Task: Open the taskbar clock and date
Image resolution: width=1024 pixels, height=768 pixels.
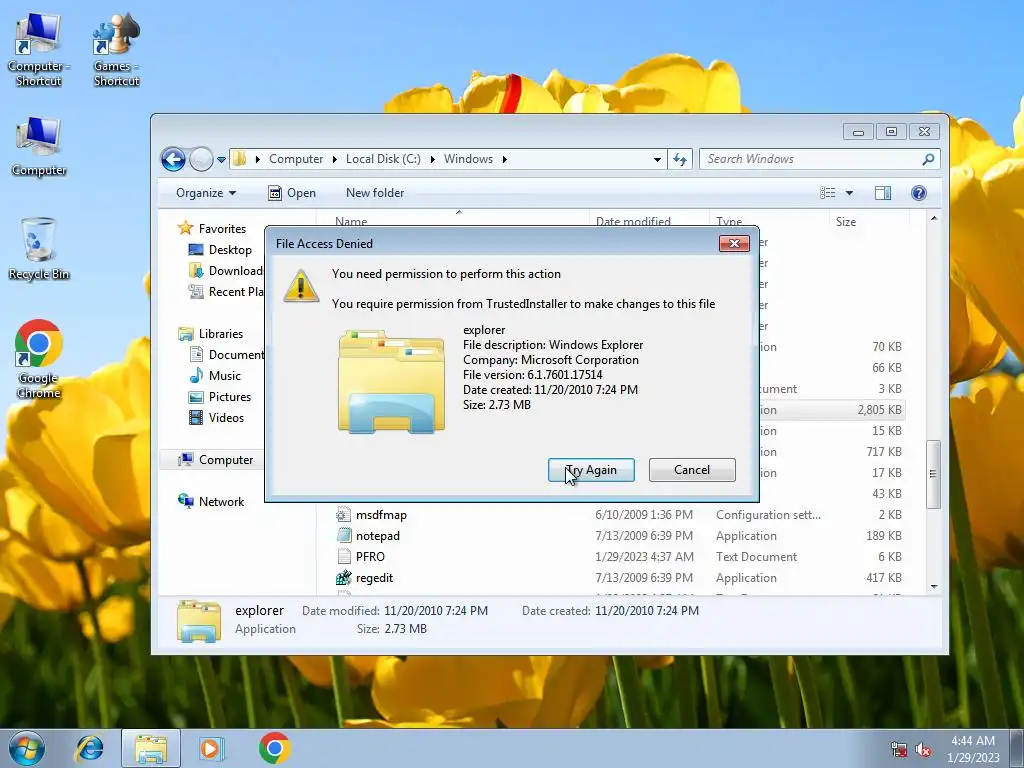Action: click(x=973, y=749)
